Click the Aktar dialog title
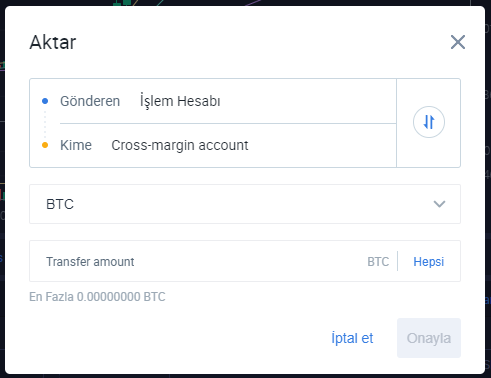 [53, 42]
